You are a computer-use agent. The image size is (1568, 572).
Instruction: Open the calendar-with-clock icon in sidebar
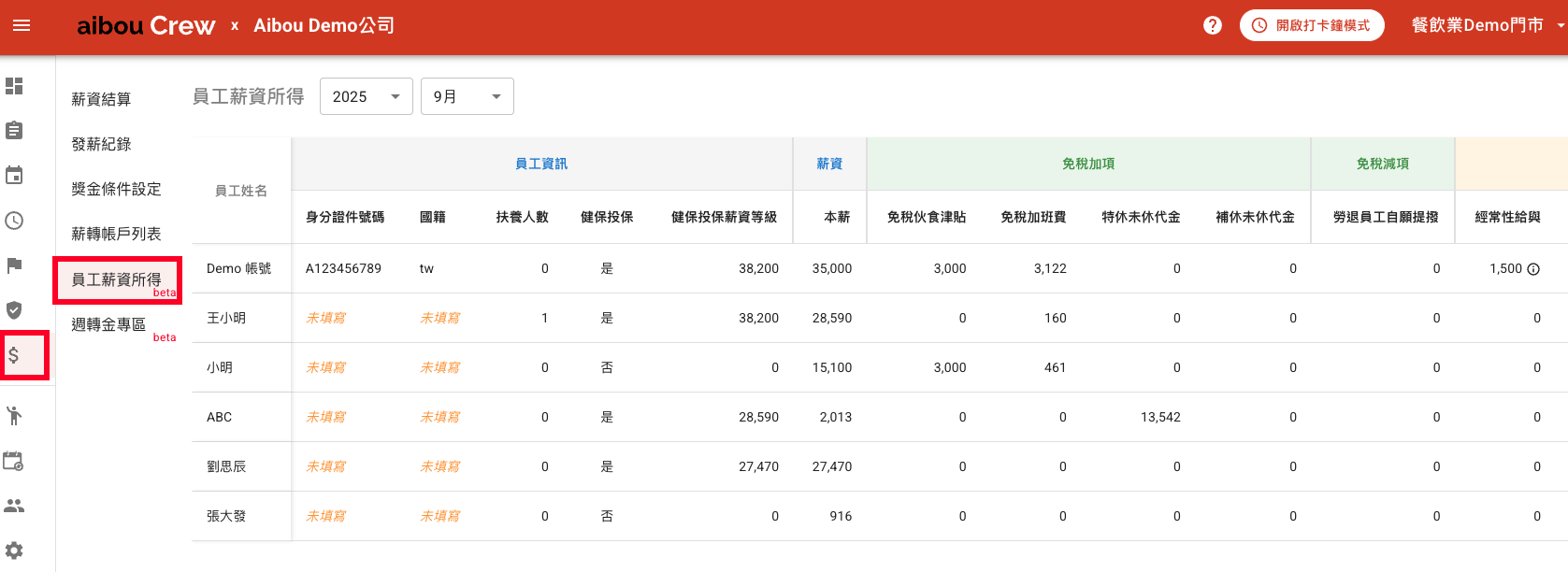pos(14,461)
